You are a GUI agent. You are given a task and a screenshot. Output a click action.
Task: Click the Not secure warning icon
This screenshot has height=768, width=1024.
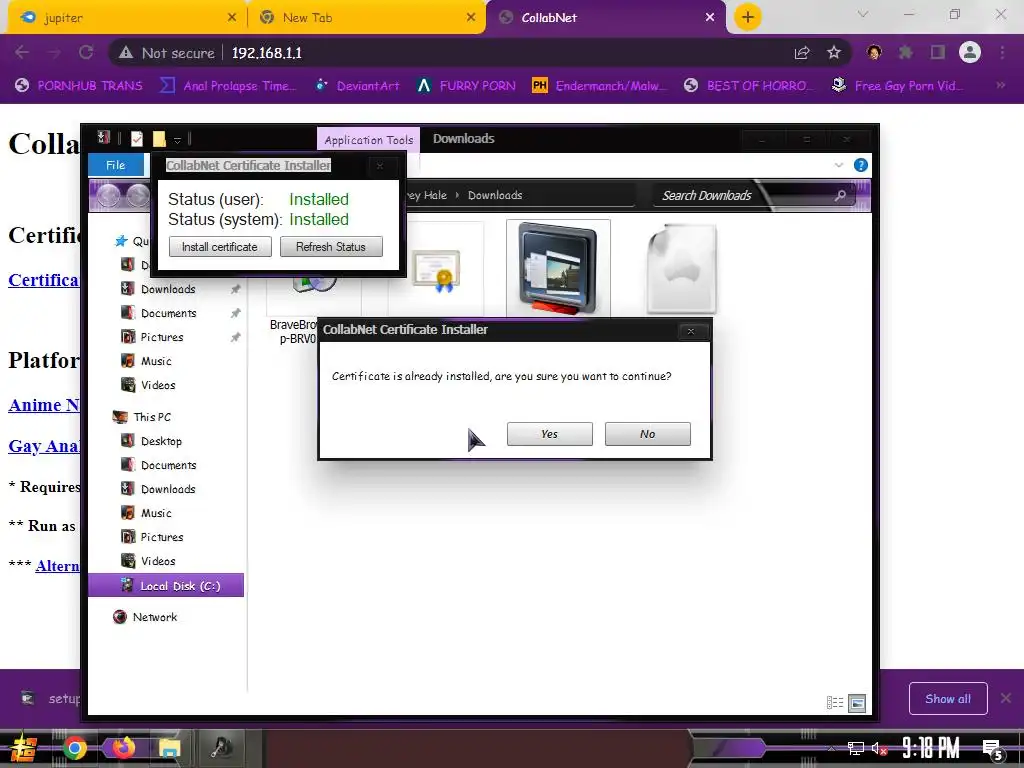click(x=126, y=53)
